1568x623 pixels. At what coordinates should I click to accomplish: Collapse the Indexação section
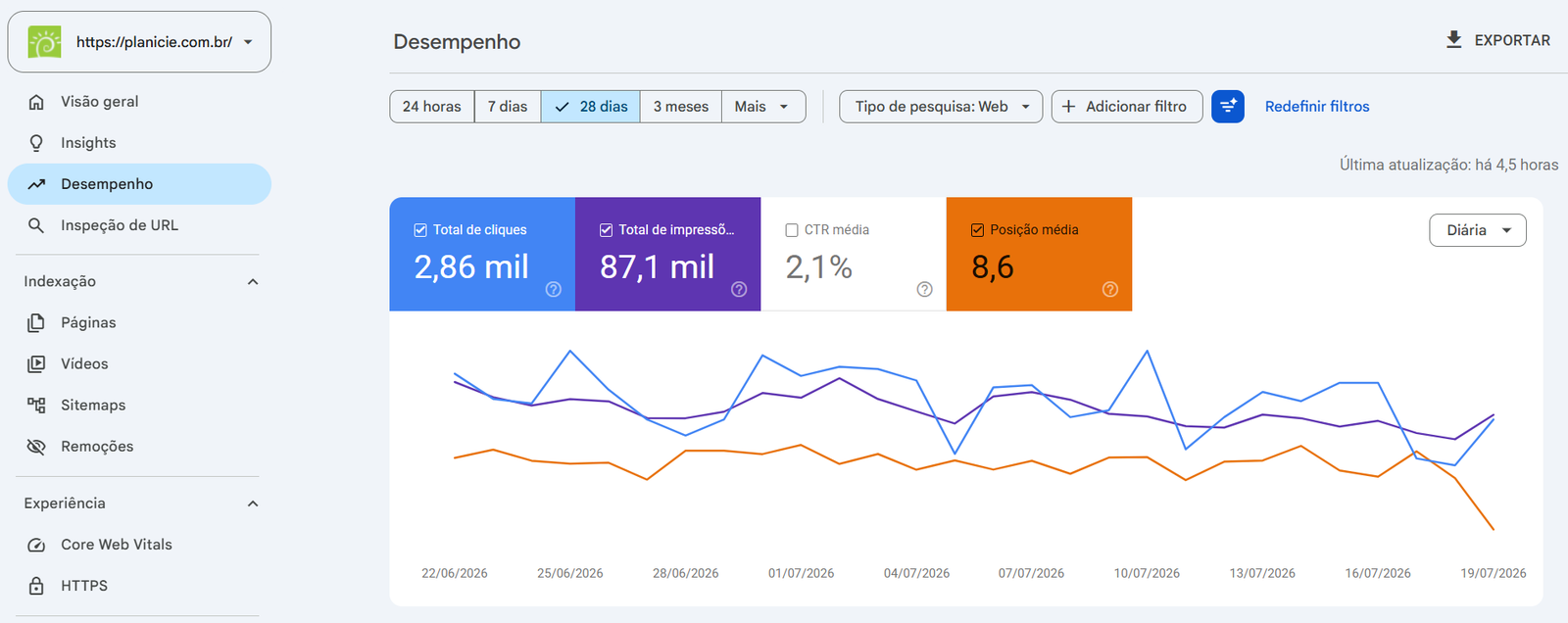pos(253,282)
